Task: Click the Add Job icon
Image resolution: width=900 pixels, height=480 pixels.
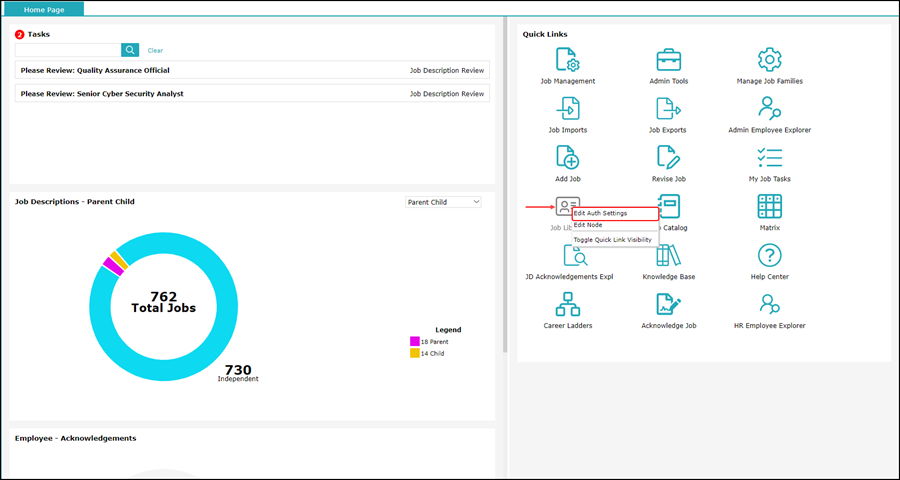Action: coord(568,157)
